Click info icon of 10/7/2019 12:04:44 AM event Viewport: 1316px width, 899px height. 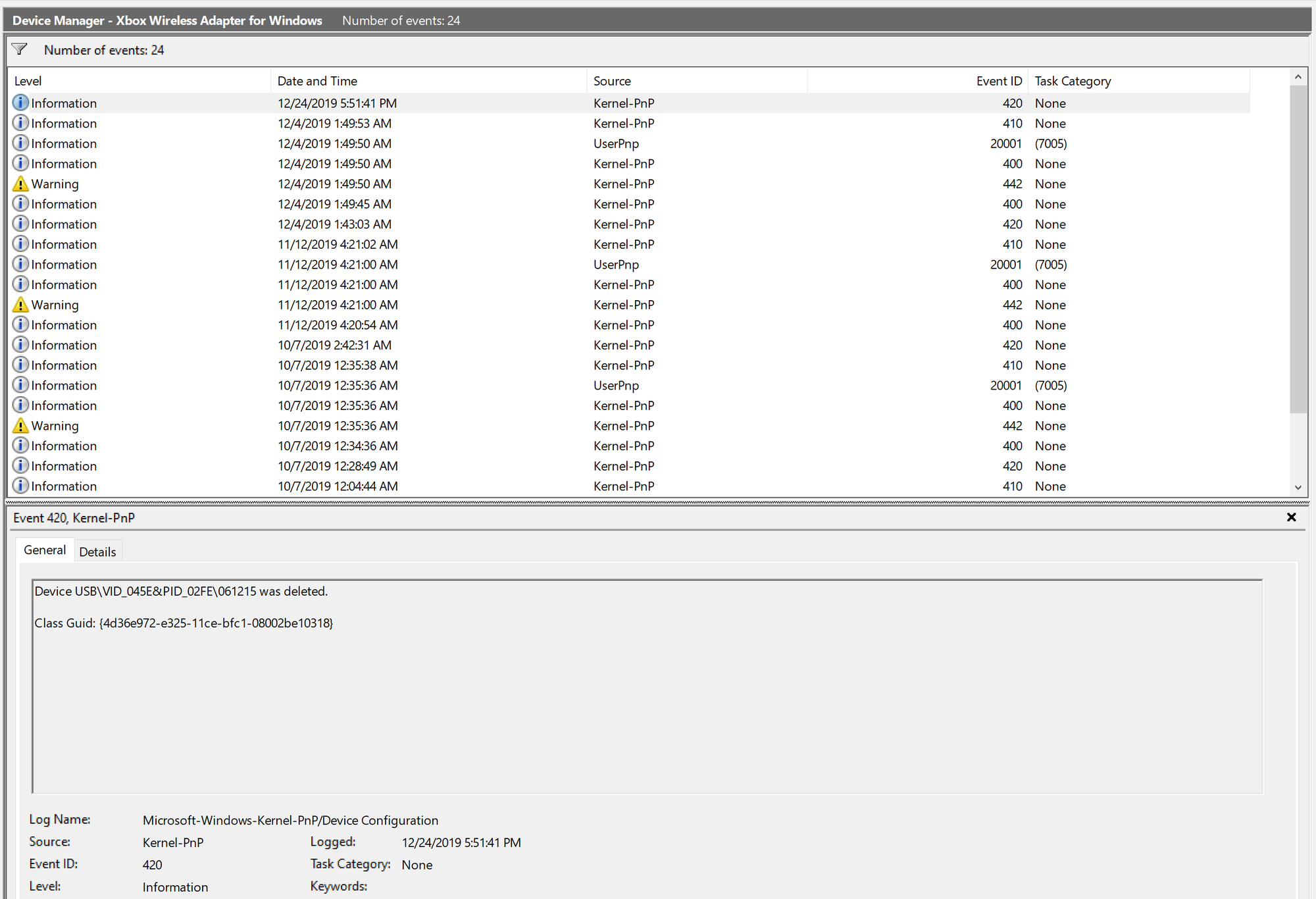pyautogui.click(x=20, y=486)
